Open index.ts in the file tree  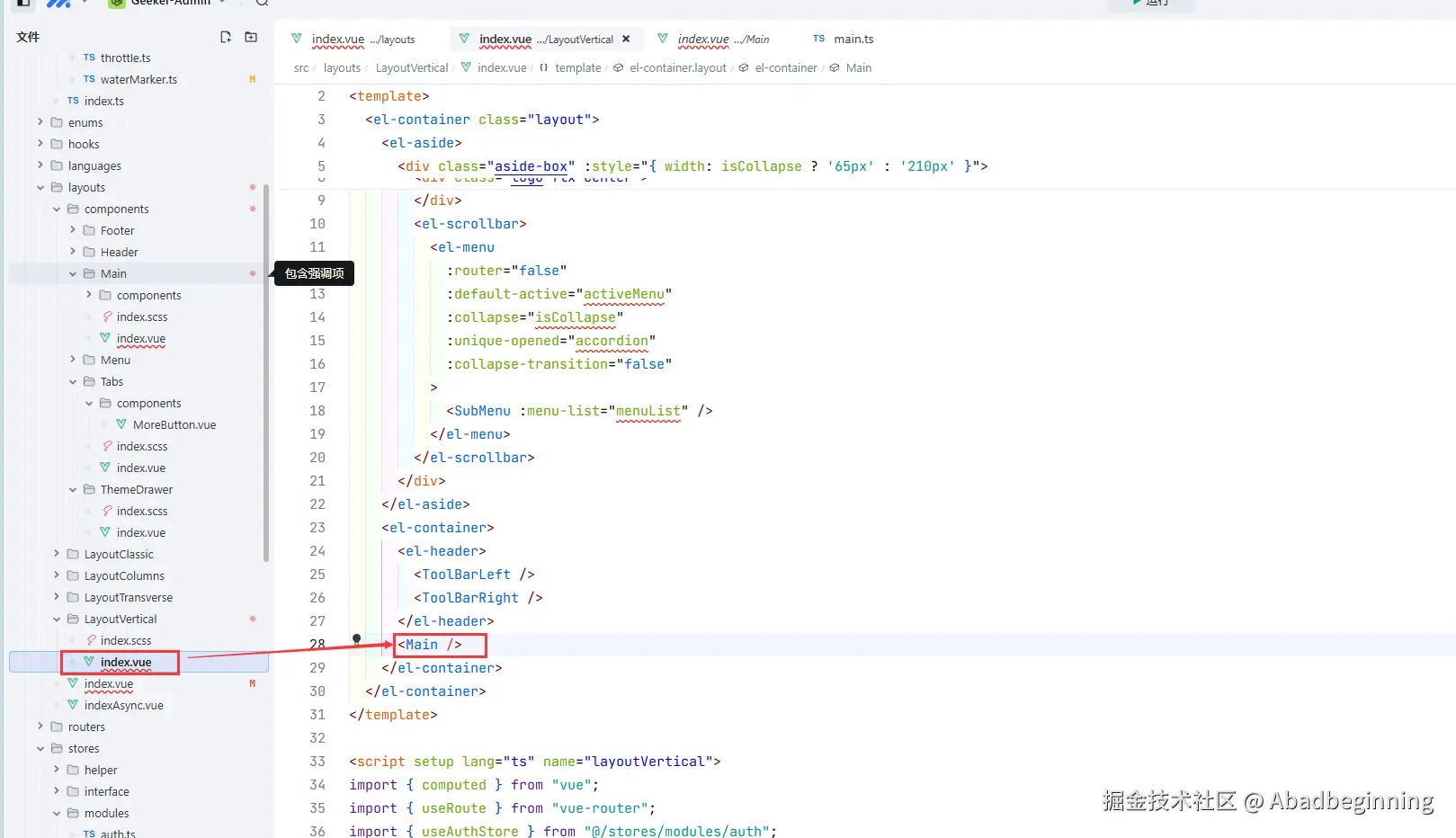(x=104, y=101)
